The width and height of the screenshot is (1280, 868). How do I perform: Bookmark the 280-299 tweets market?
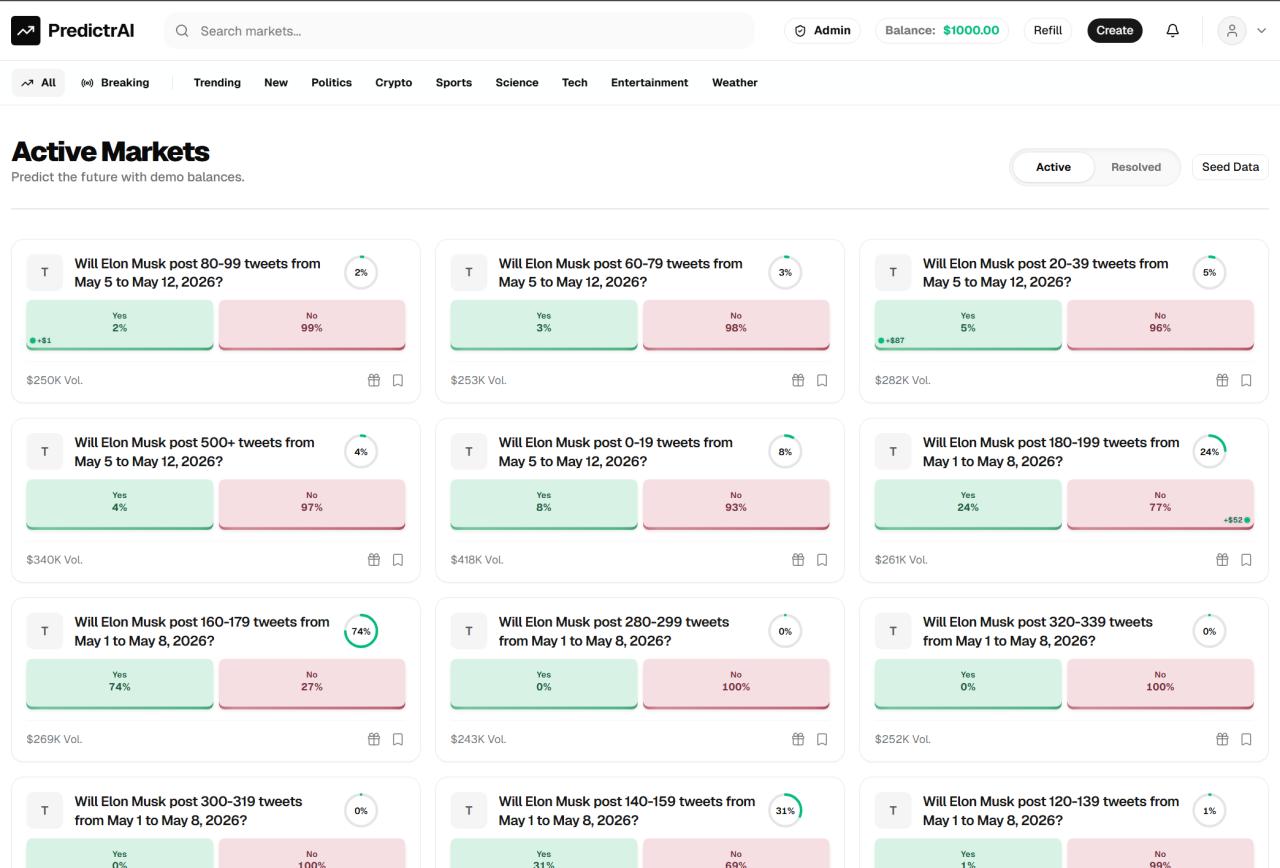(x=822, y=739)
